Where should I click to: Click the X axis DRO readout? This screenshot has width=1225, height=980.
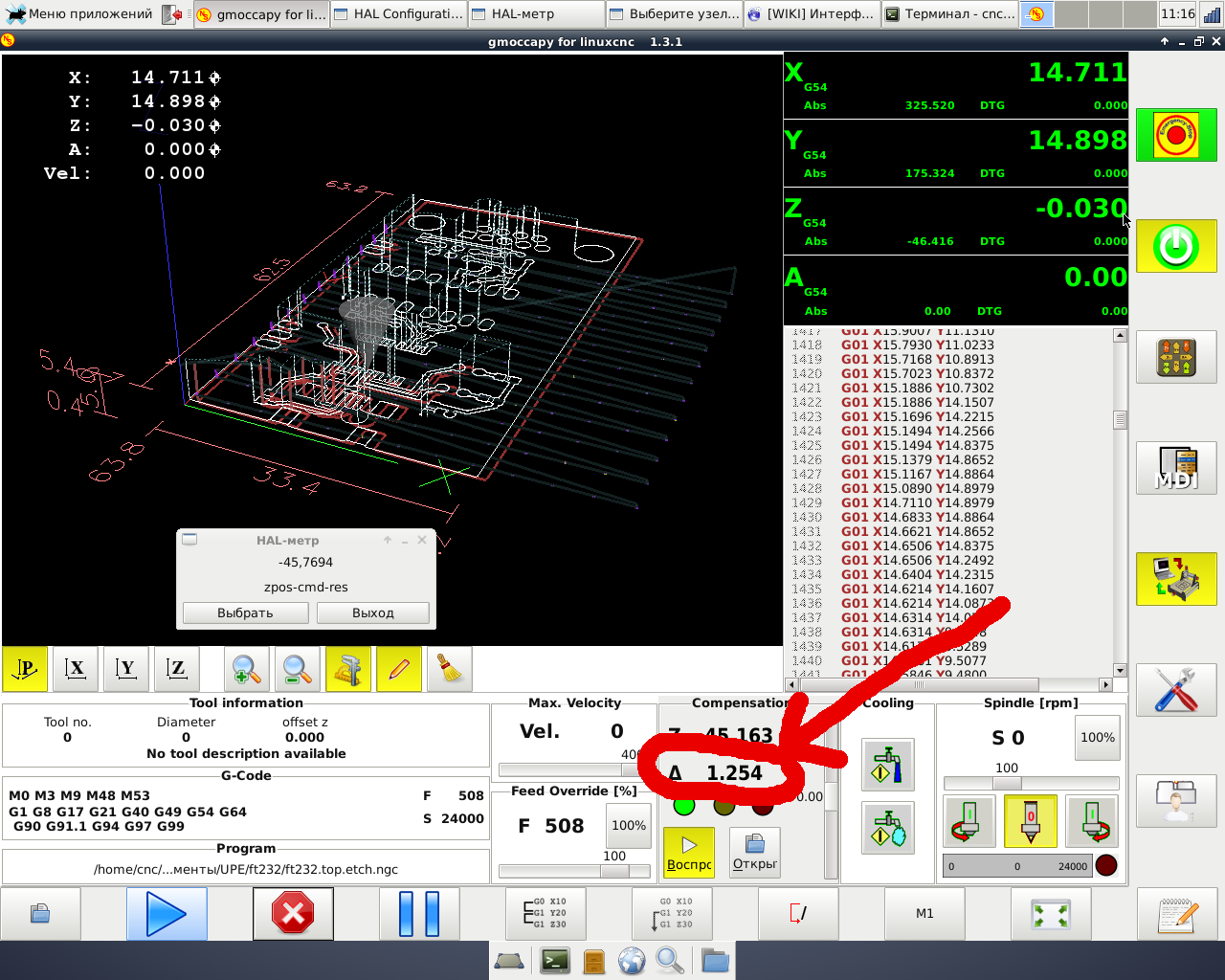pyautogui.click(x=956, y=85)
